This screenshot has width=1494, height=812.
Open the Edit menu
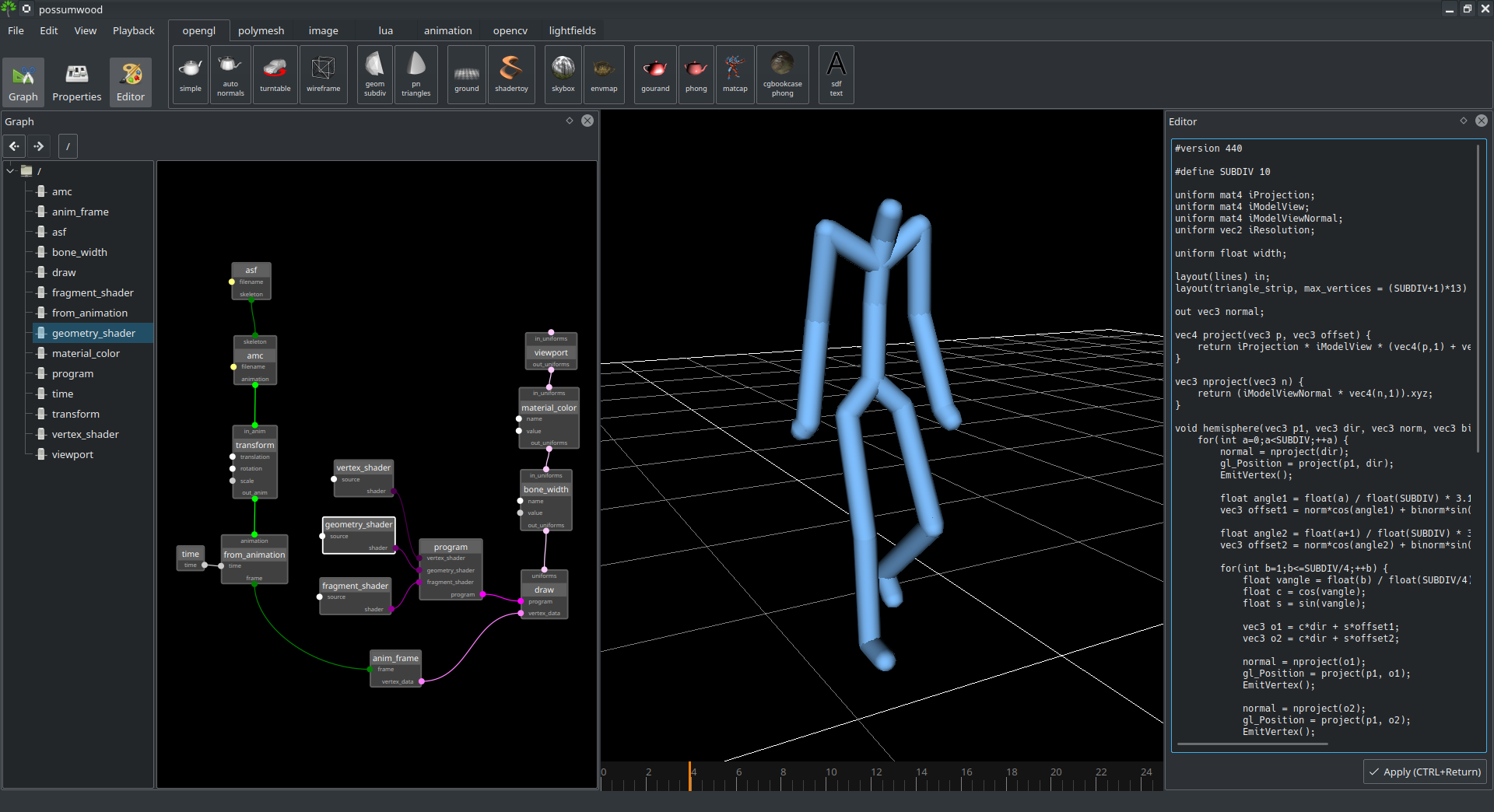(49, 30)
